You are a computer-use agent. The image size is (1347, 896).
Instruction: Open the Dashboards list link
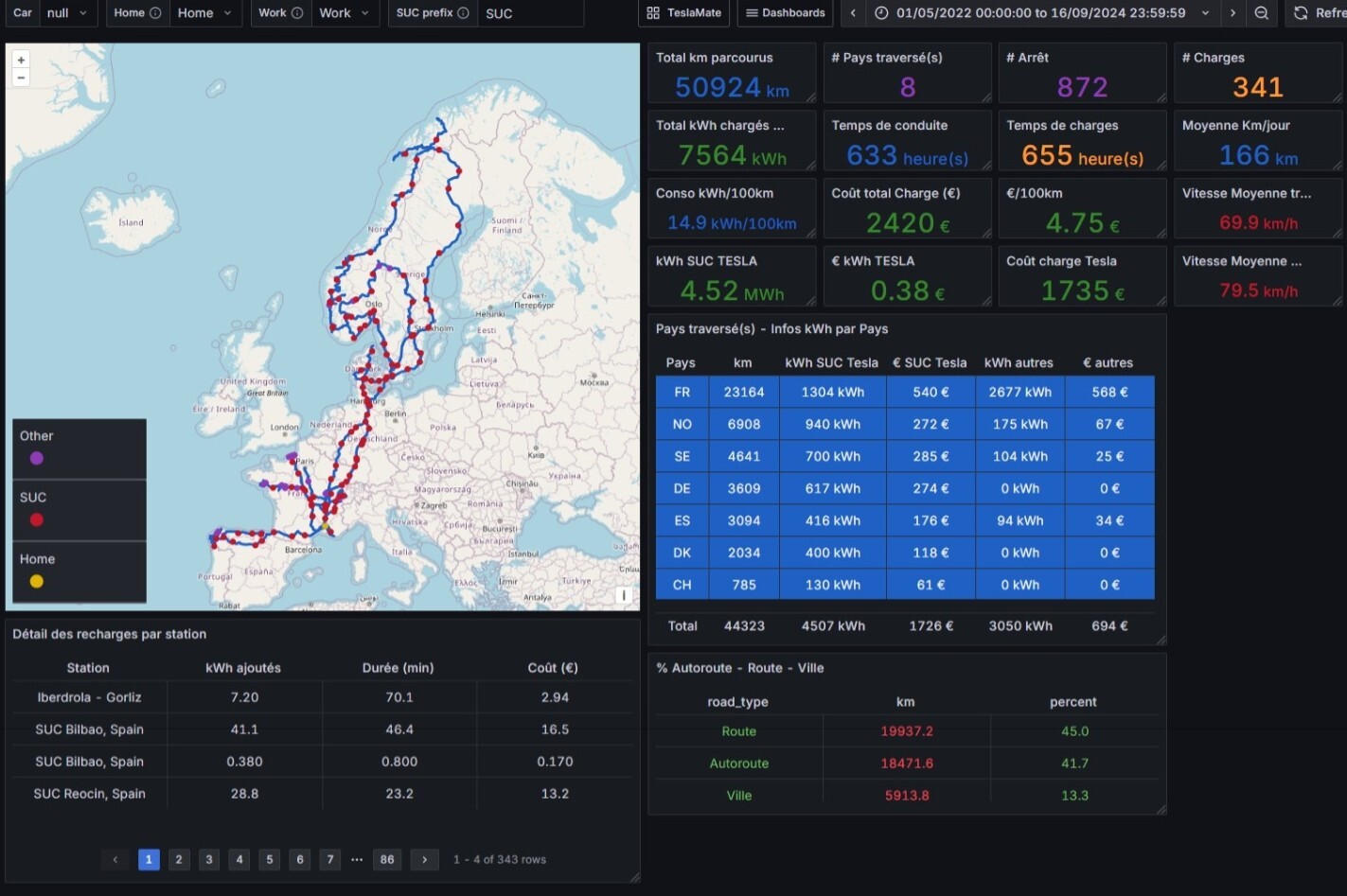785,13
